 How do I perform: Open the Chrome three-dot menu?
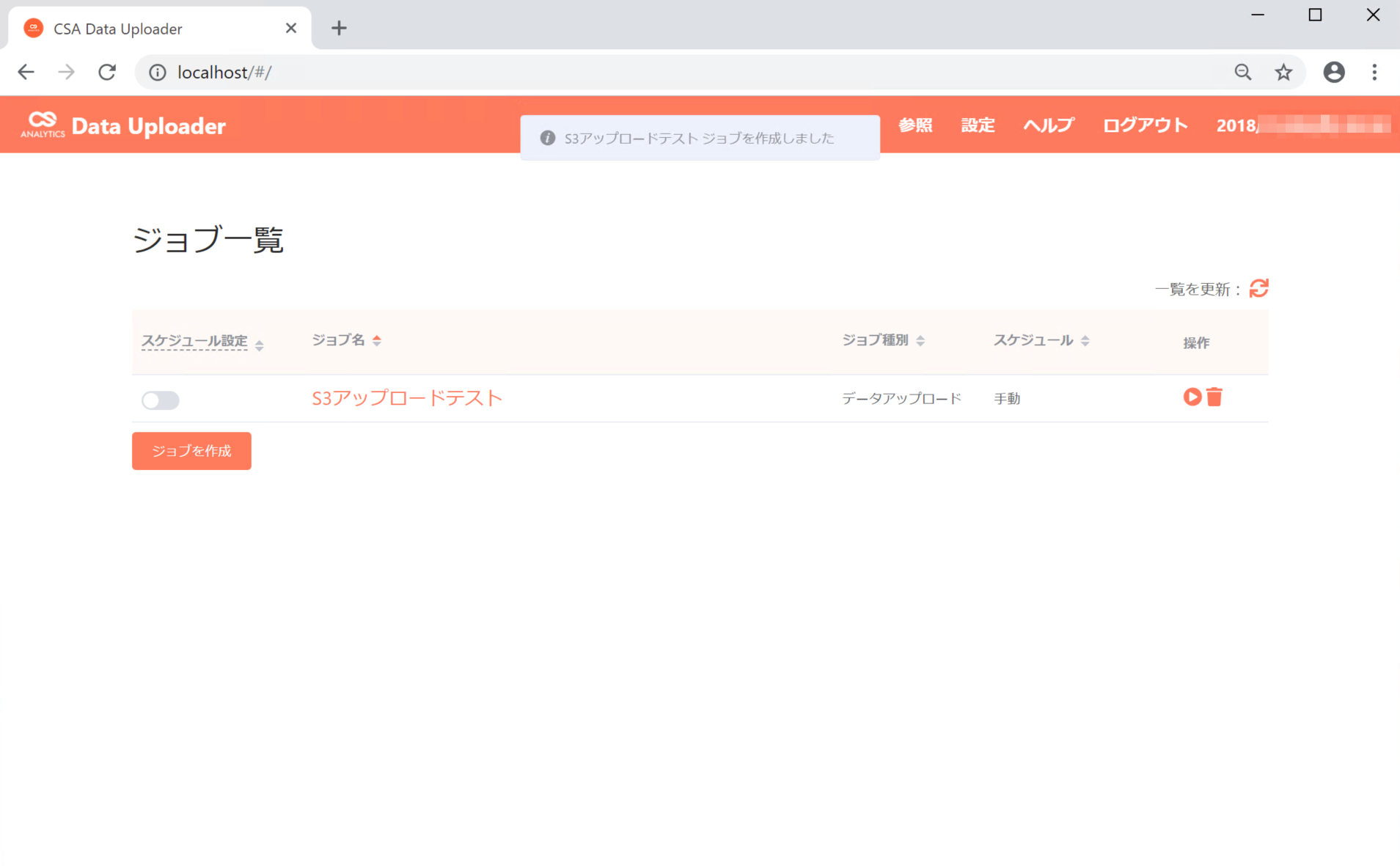(x=1374, y=72)
